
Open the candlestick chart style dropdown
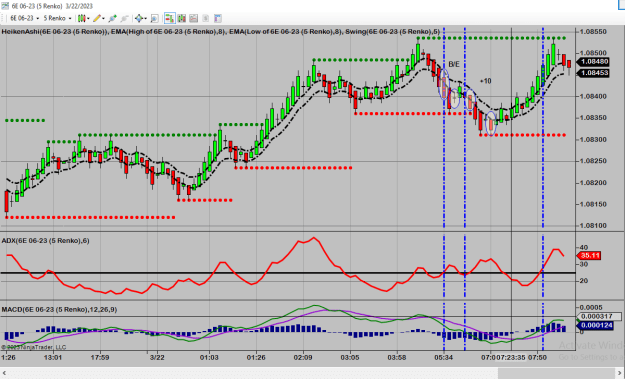[x=83, y=18]
